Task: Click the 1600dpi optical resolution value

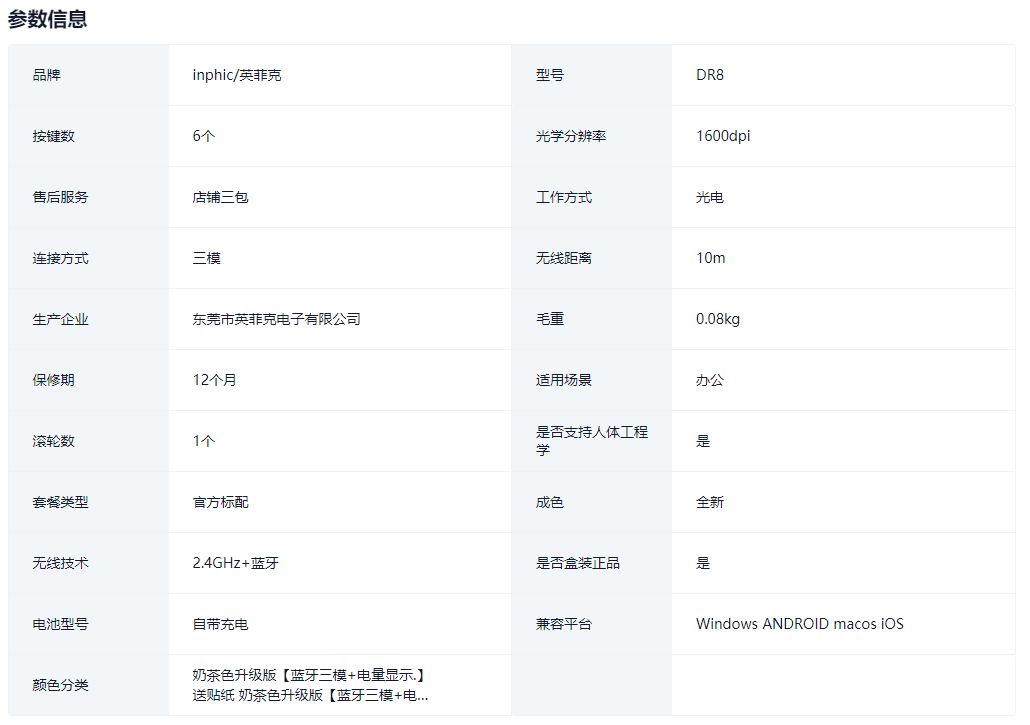Action: click(x=722, y=136)
